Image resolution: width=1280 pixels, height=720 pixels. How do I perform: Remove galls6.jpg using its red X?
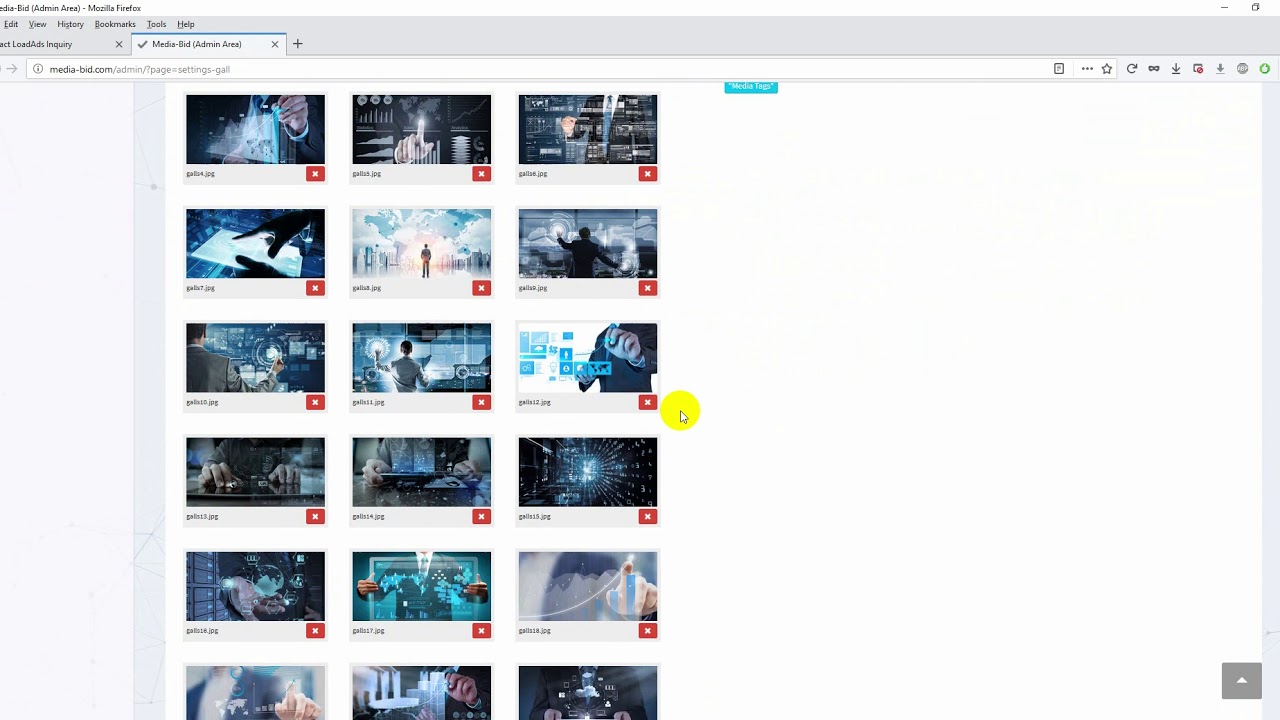647,174
